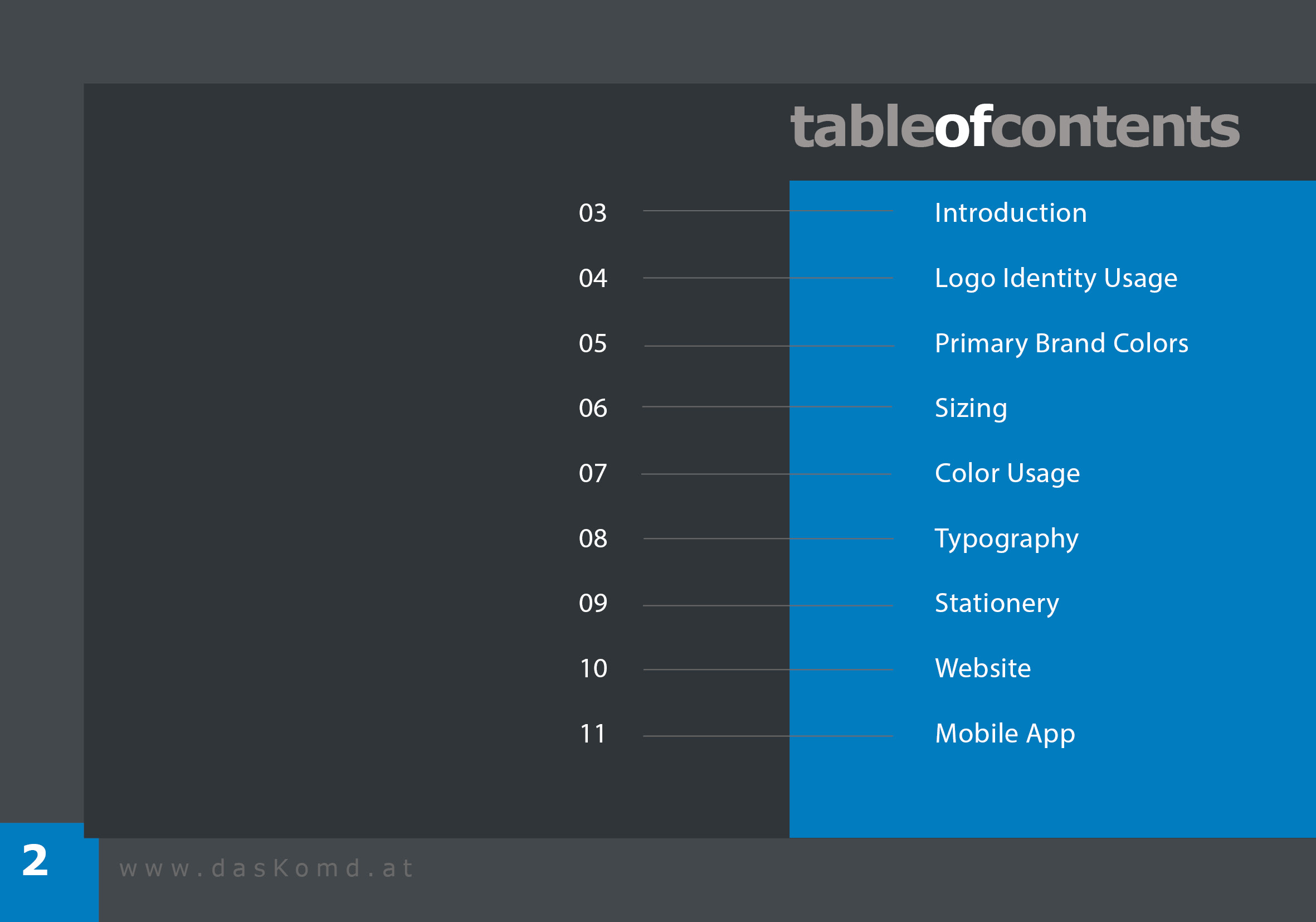Select page number 10
Screen dimensions: 1316x922
click(593, 668)
